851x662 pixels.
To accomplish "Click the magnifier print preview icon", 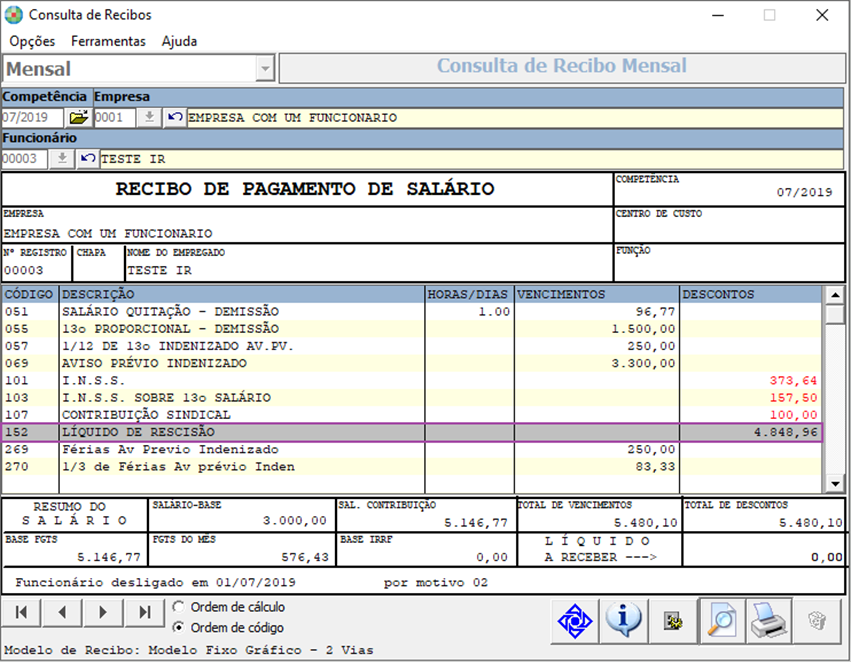I will click(x=721, y=621).
